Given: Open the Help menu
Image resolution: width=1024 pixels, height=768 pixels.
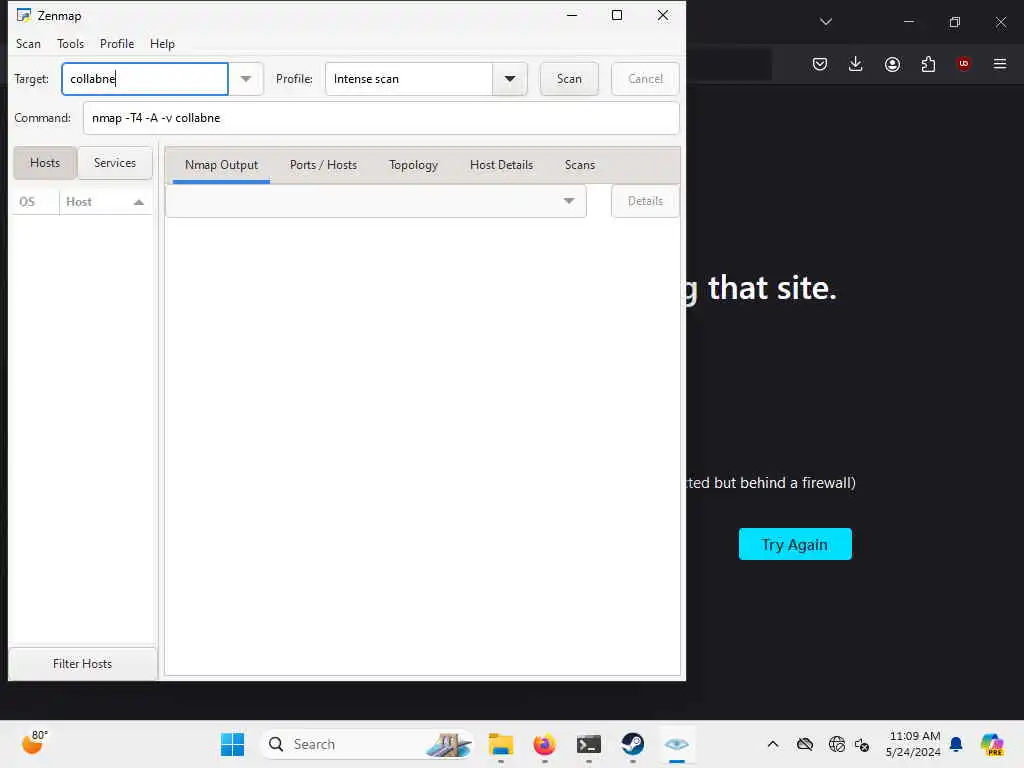Looking at the screenshot, I should pyautogui.click(x=162, y=44).
